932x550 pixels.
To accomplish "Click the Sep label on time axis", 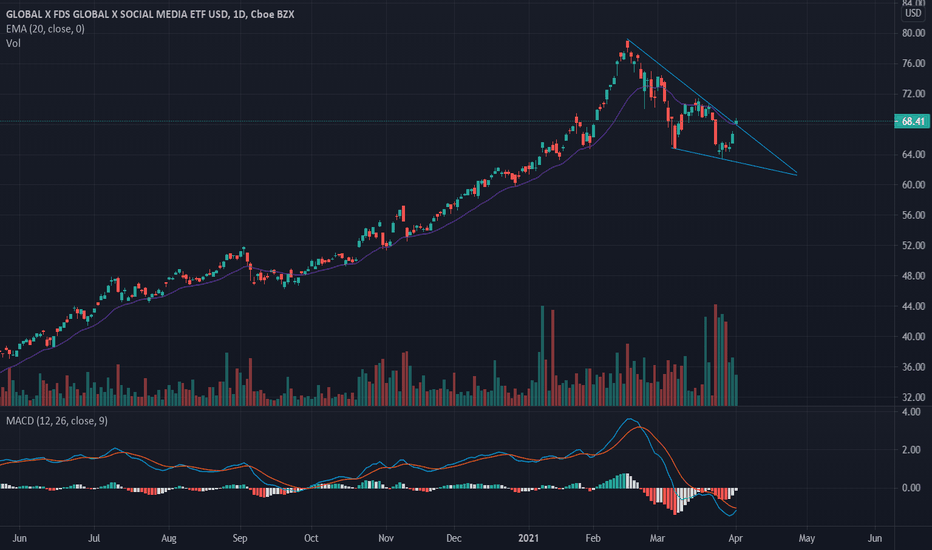I will (x=240, y=538).
